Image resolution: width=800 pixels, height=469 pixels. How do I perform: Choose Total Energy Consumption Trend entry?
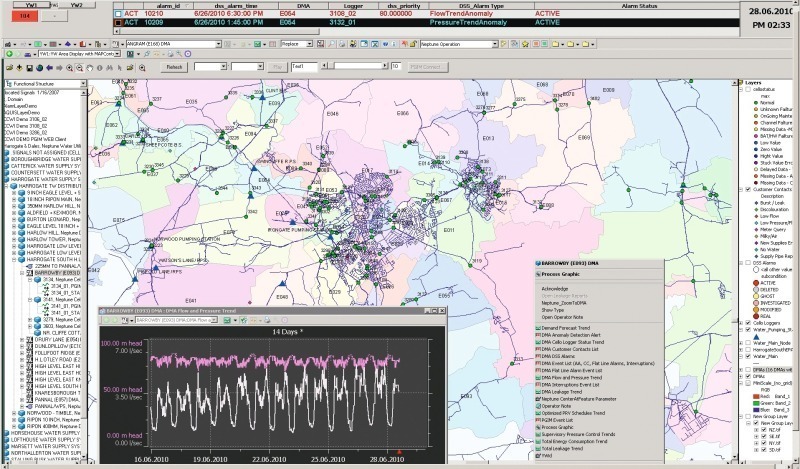(x=574, y=441)
